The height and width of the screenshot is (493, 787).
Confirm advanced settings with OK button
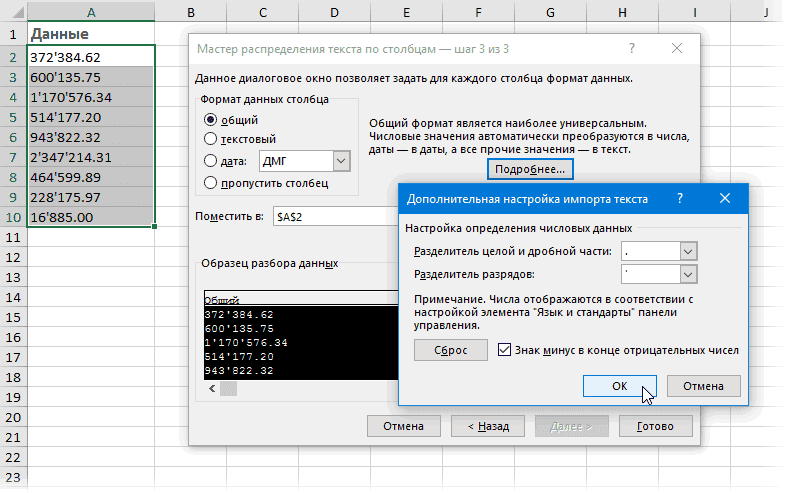(619, 386)
